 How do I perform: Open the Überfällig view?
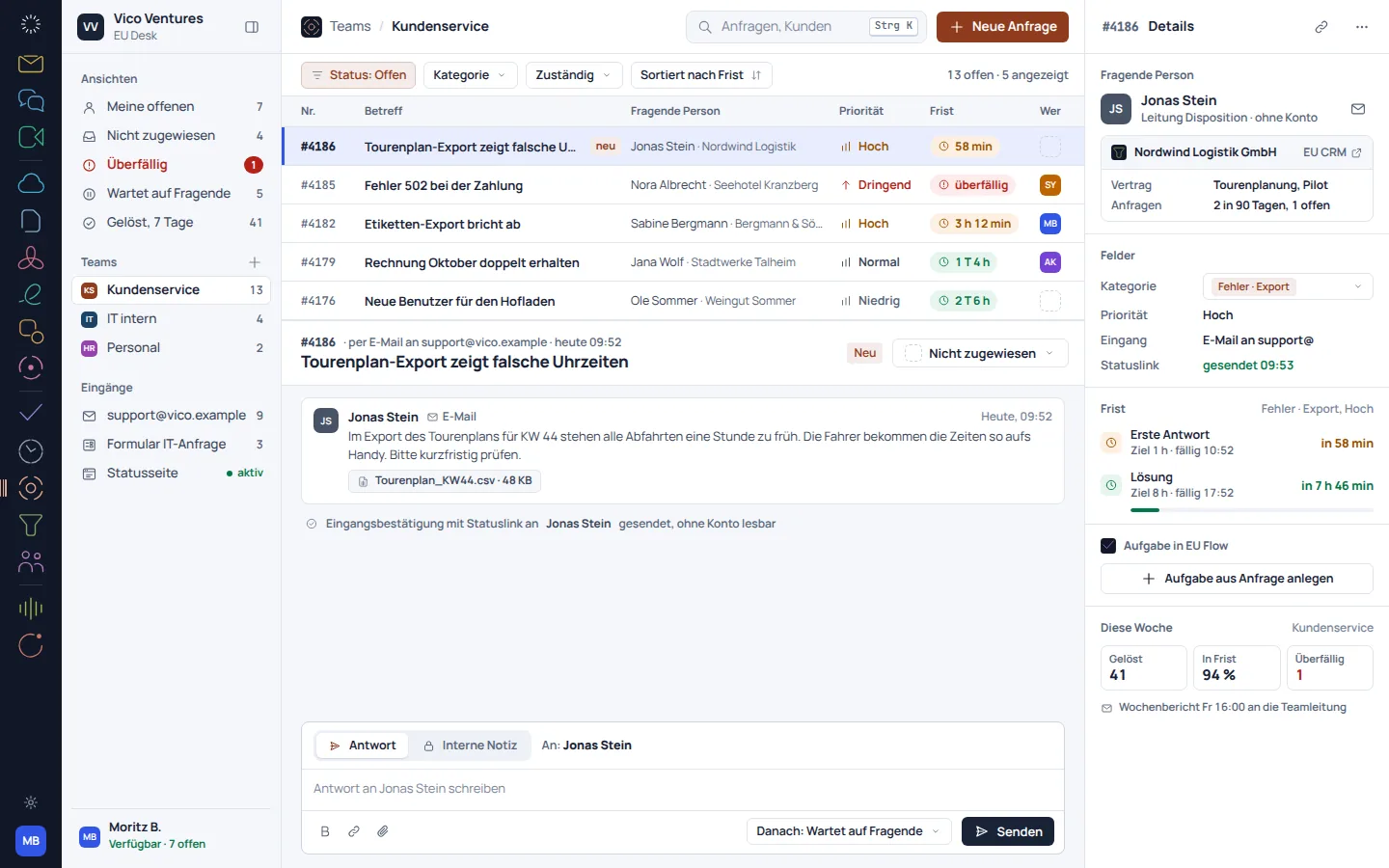point(172,165)
